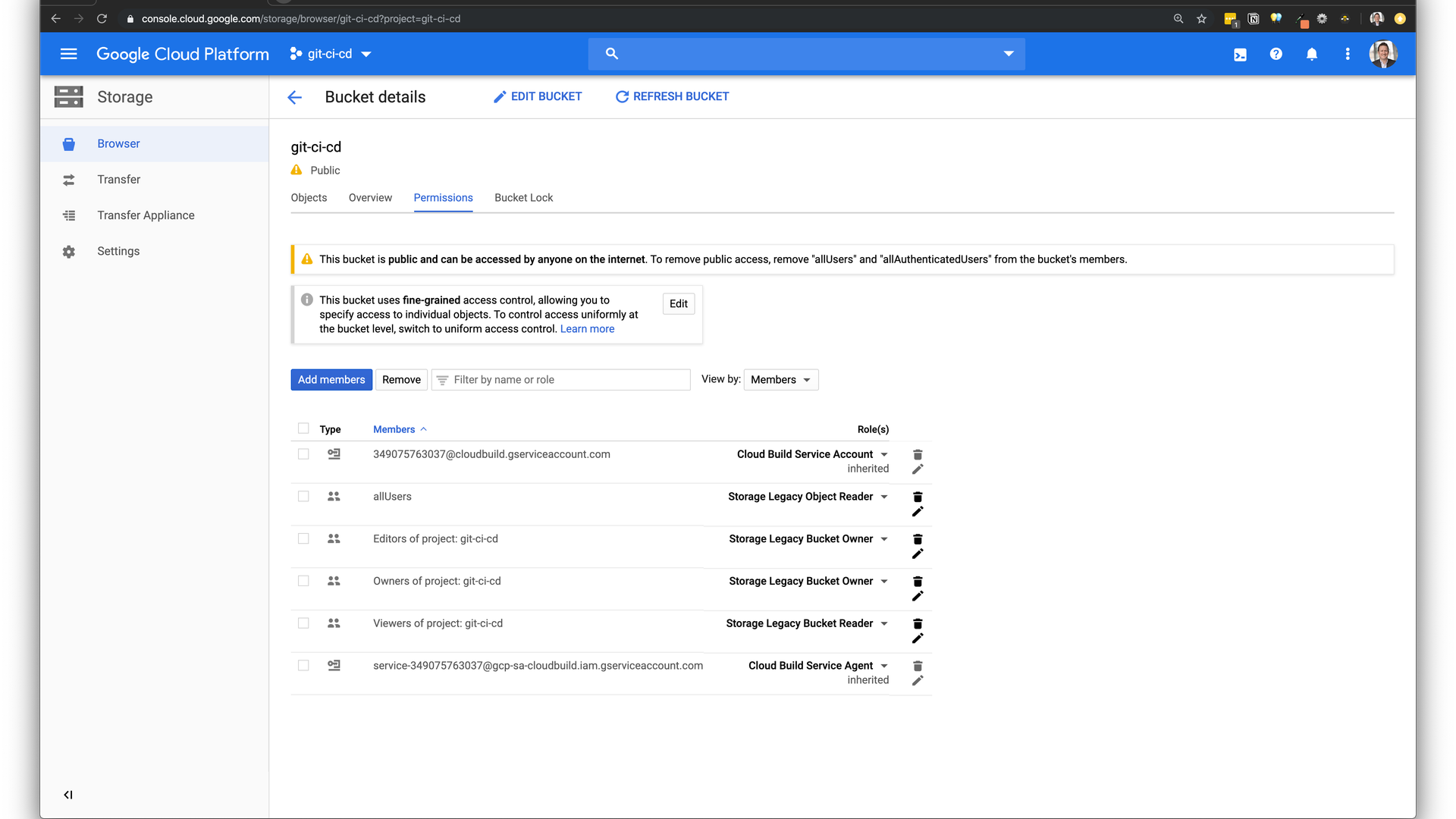The height and width of the screenshot is (819, 1456).
Task: Click the help question mark icon
Action: point(1276,54)
